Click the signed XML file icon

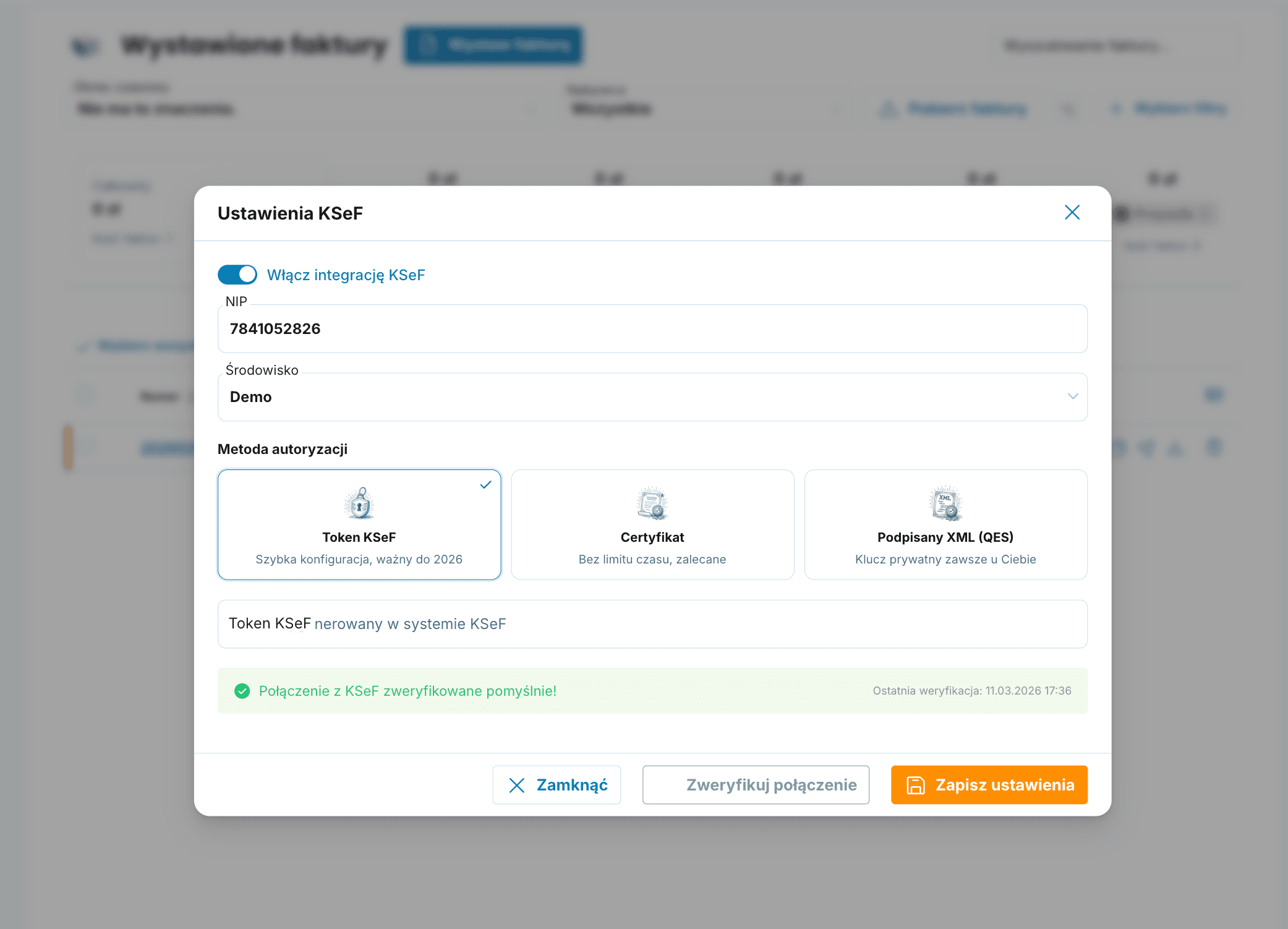[945, 503]
